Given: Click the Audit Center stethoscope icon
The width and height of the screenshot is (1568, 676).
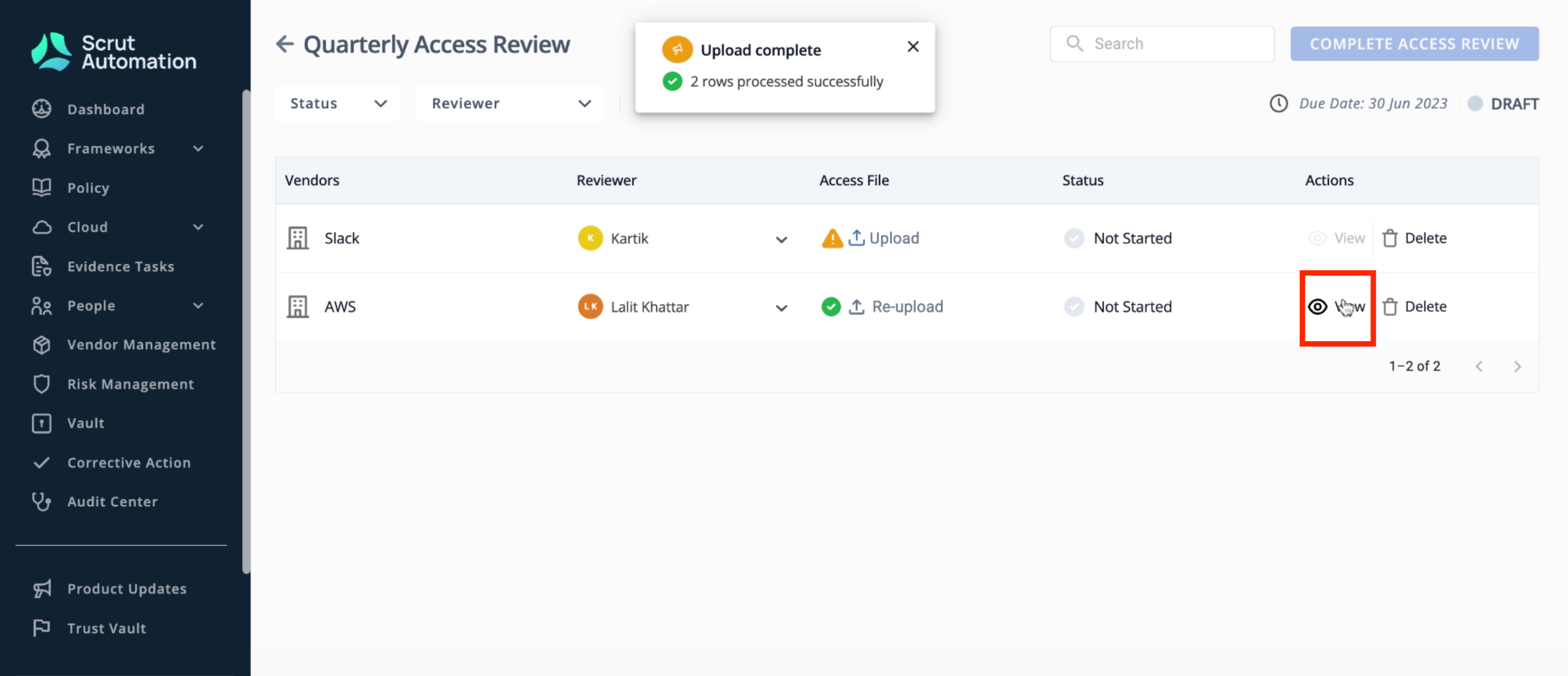Looking at the screenshot, I should click(41, 502).
